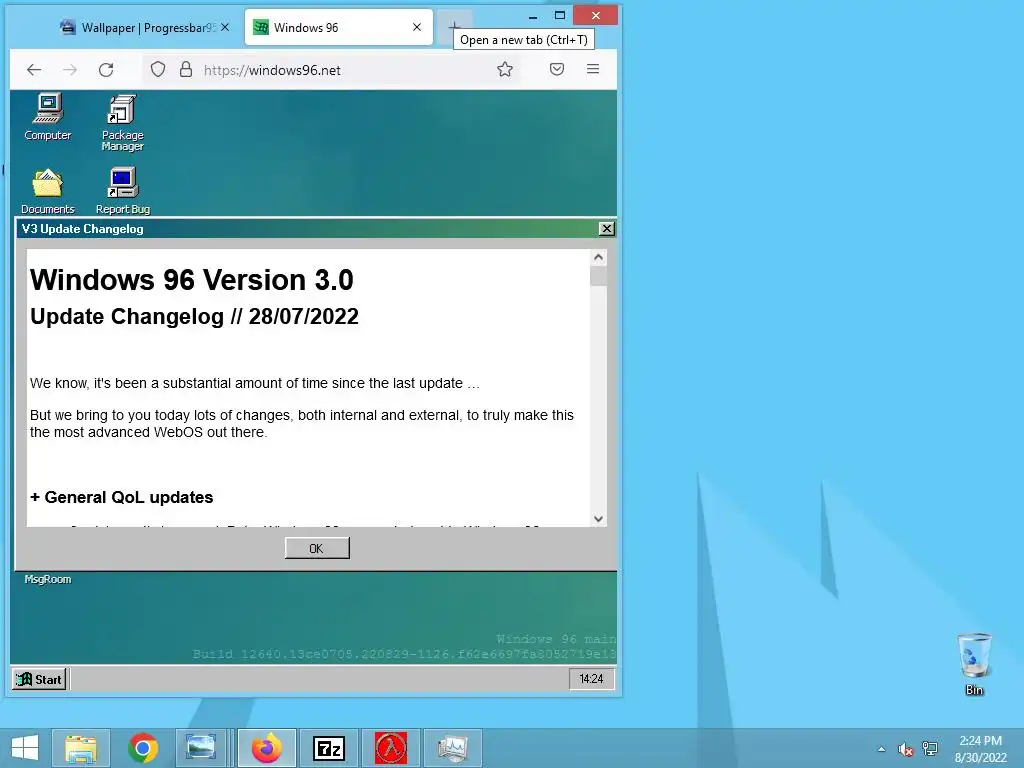
Task: Open the photo viewer taskbar icon
Action: point(200,748)
